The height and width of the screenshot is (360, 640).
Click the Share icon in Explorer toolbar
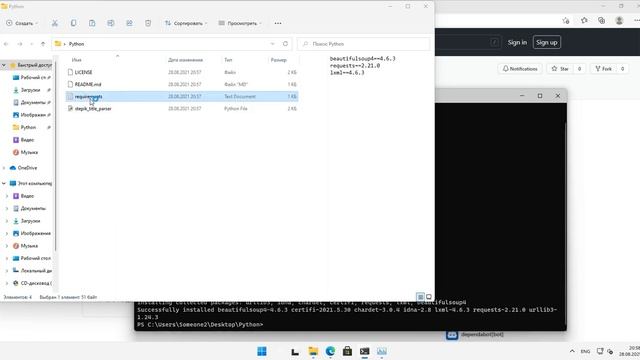click(x=129, y=23)
